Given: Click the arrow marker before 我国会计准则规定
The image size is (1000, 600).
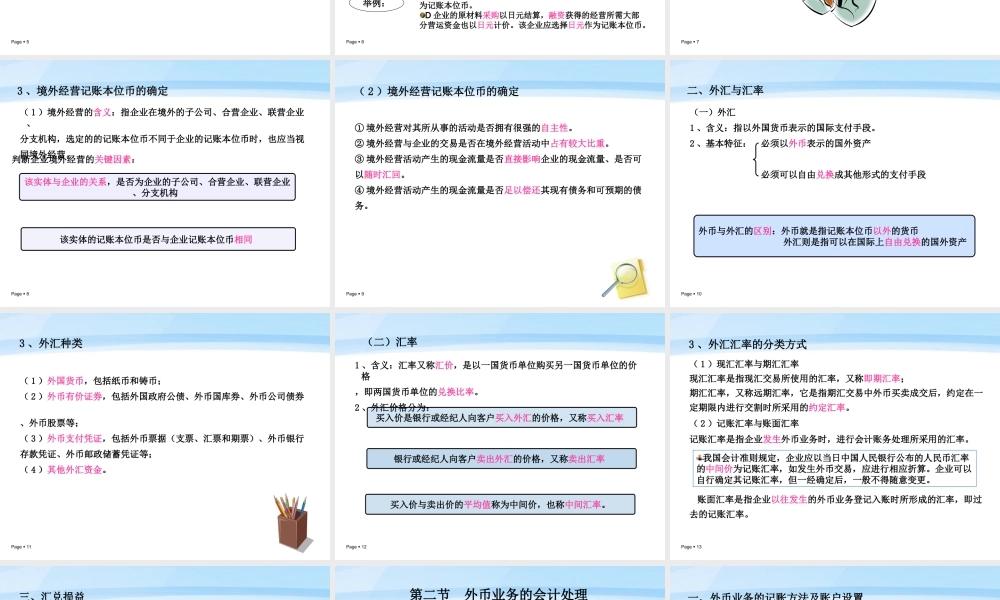Looking at the screenshot, I should click(x=699, y=456).
